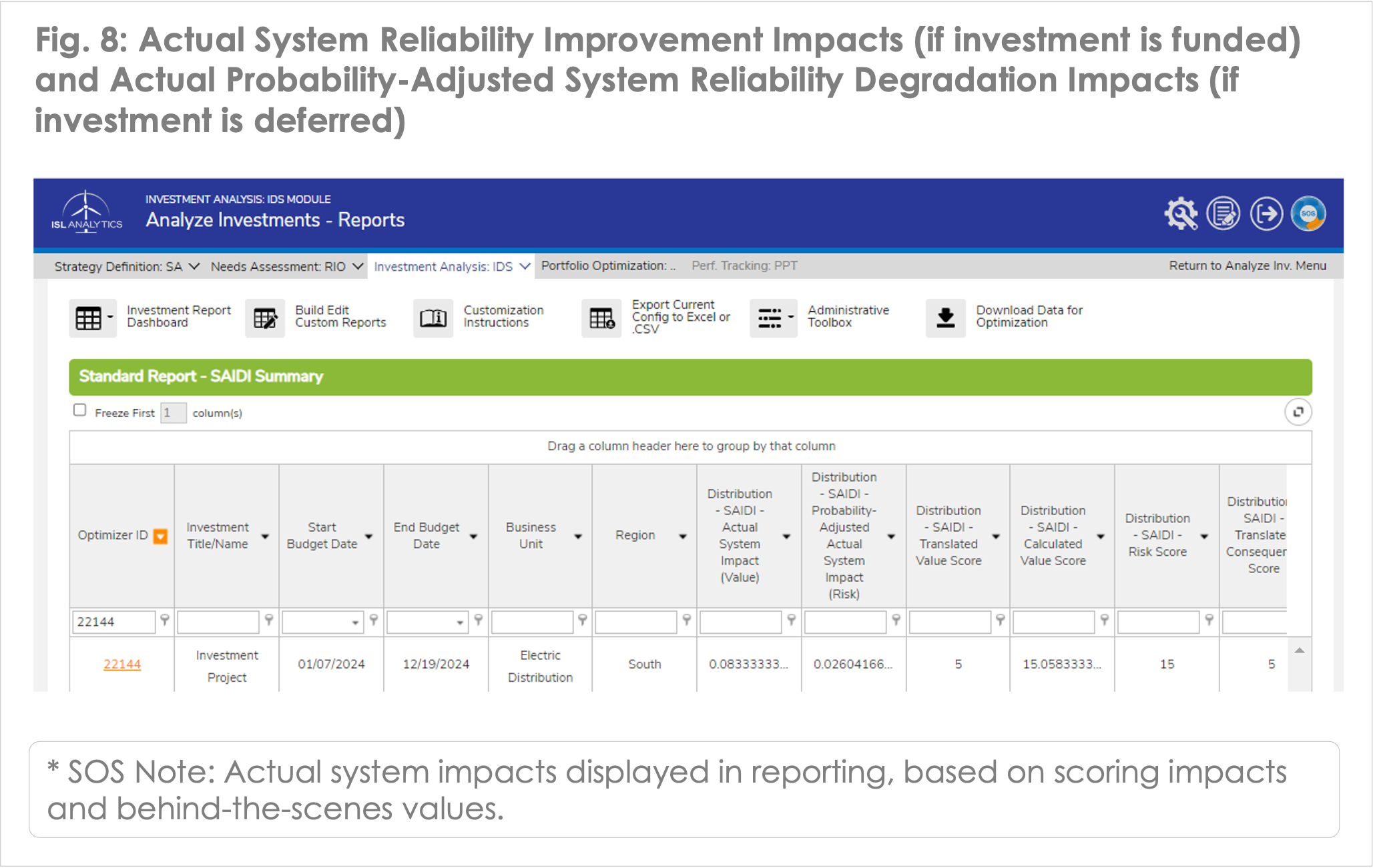Click the notes document icon in header
1373x868 pixels.
pyautogui.click(x=1223, y=214)
